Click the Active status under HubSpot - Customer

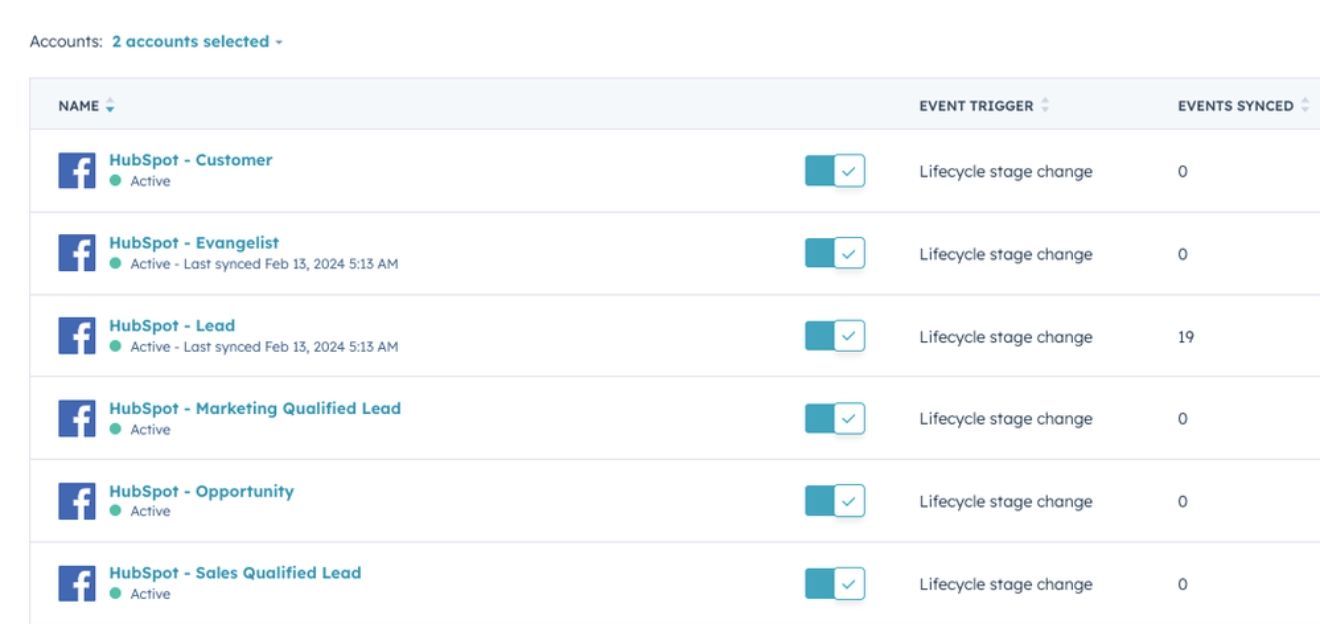[x=150, y=181]
